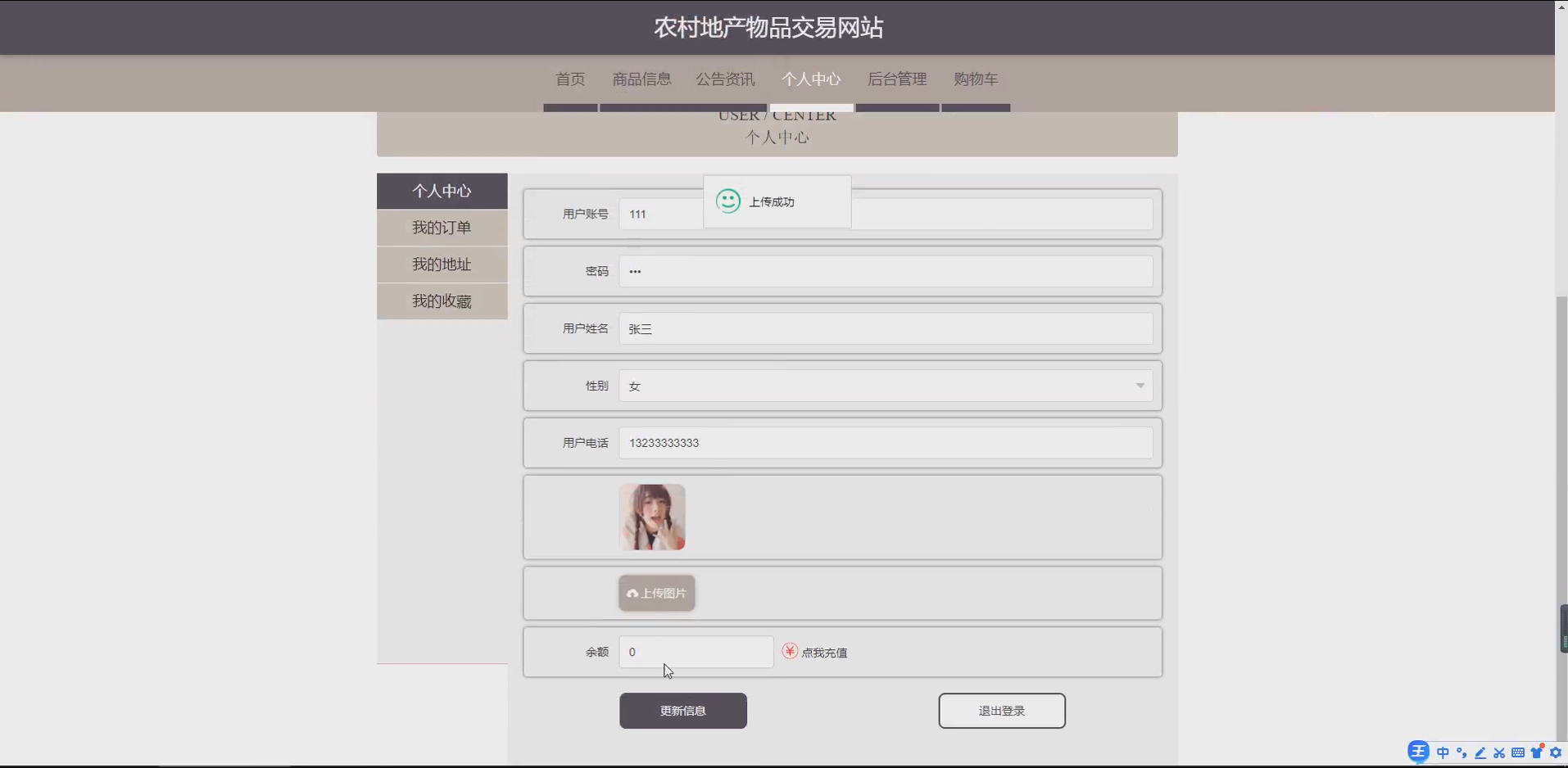The image size is (1568, 768).
Task: Open the IME soft keyboard icon
Action: click(x=1518, y=752)
